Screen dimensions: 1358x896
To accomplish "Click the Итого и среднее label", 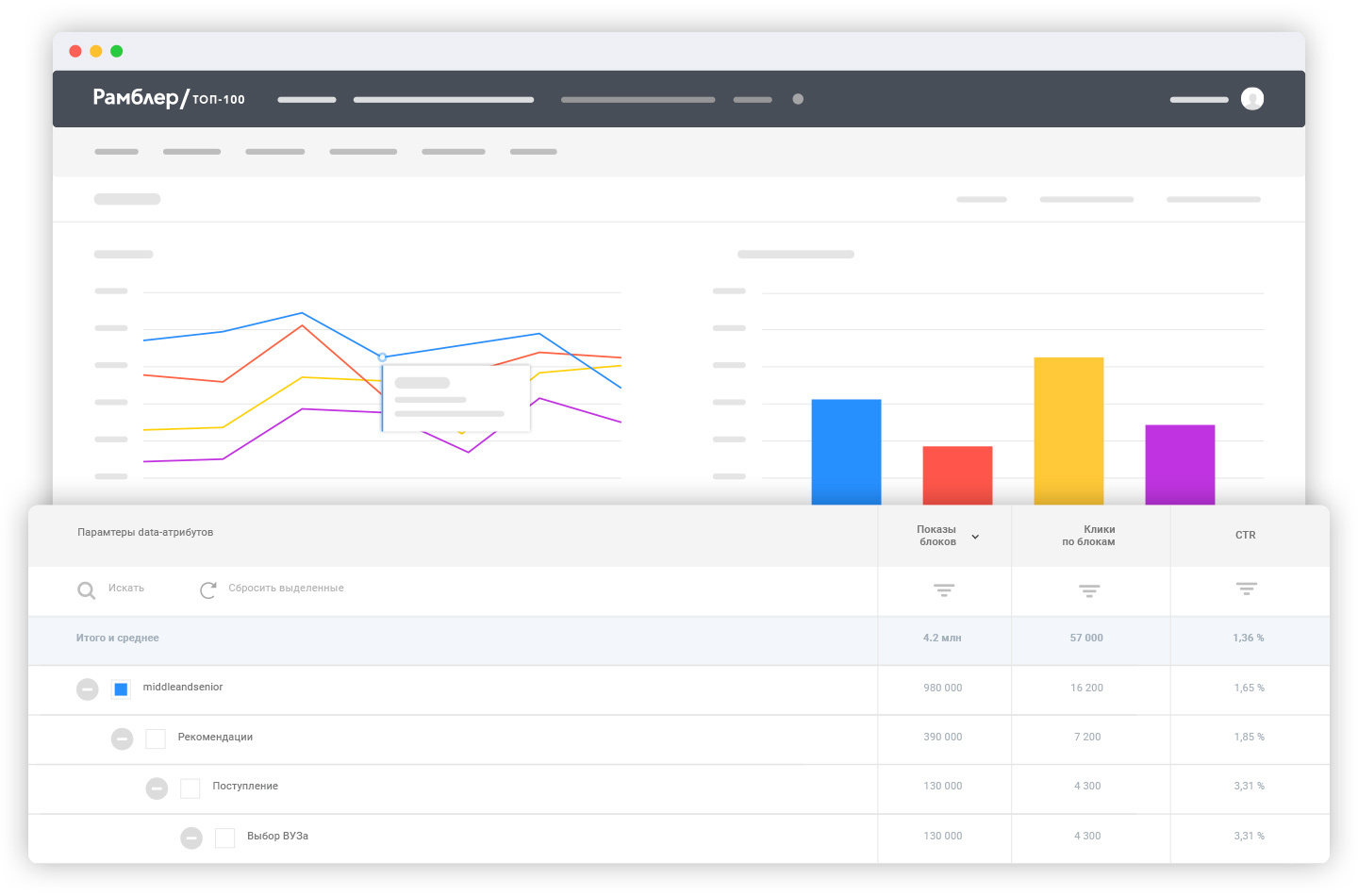I will coord(118,638).
